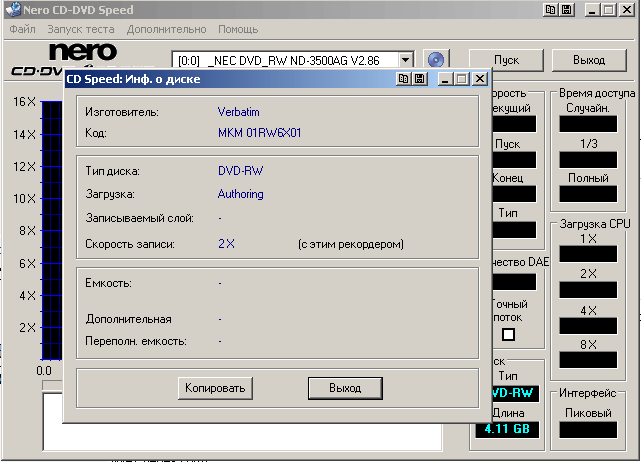The width and height of the screenshot is (641, 462).
Task: Click the Verbatim manufacturer value
Action: tap(238, 112)
